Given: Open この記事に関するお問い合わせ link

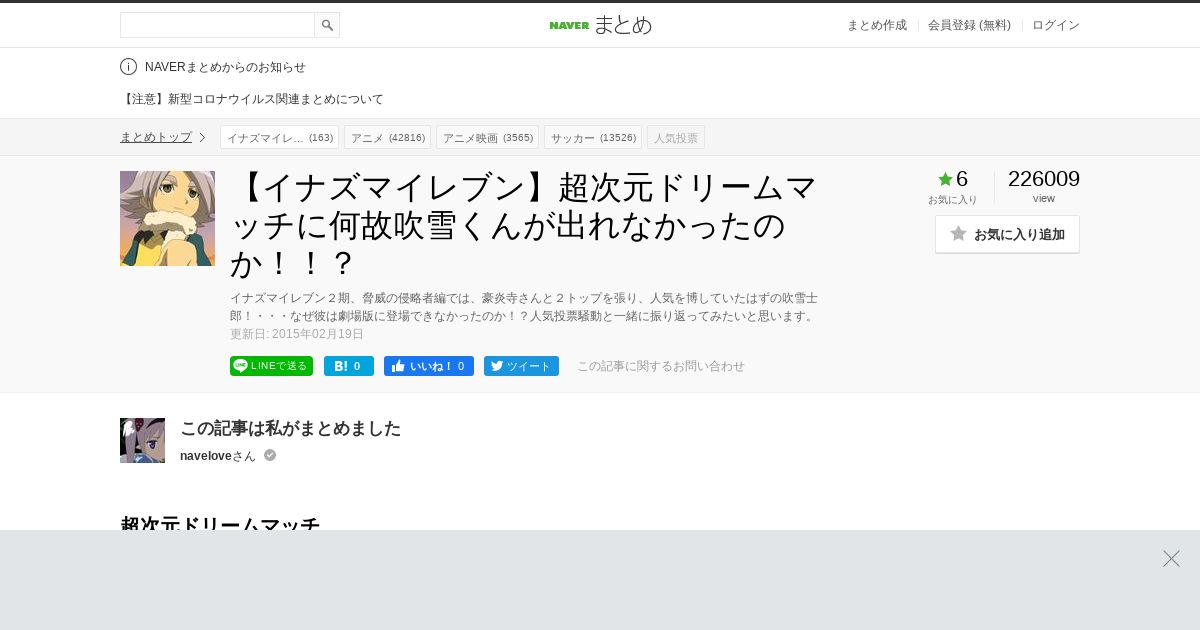Looking at the screenshot, I should [661, 366].
